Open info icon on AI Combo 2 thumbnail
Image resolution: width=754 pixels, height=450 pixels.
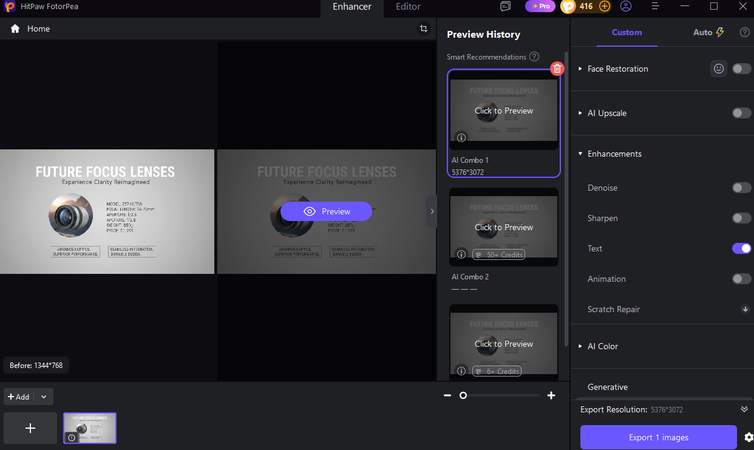(x=461, y=254)
